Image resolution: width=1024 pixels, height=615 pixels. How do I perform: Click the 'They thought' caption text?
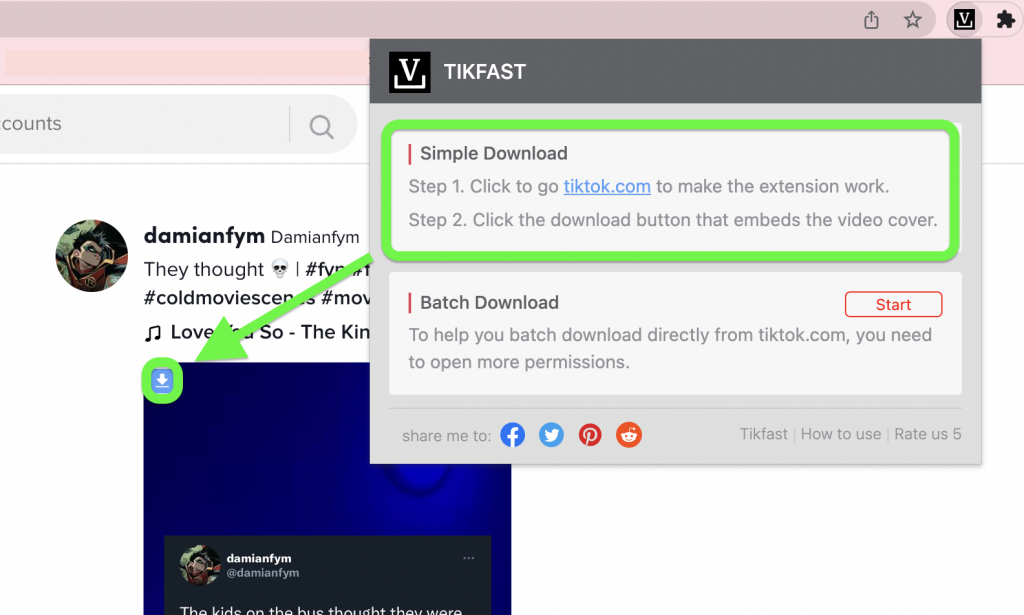[x=204, y=269]
